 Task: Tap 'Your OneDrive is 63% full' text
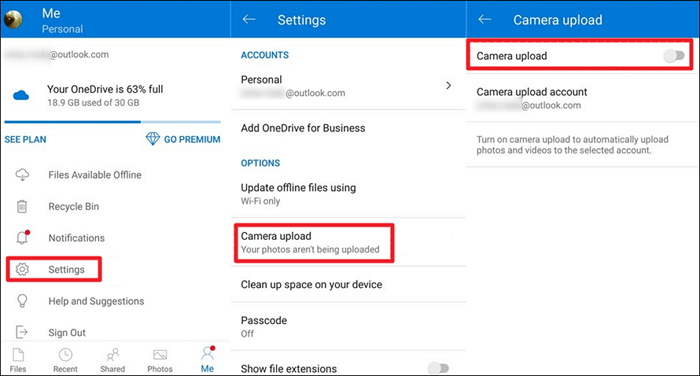click(x=105, y=89)
